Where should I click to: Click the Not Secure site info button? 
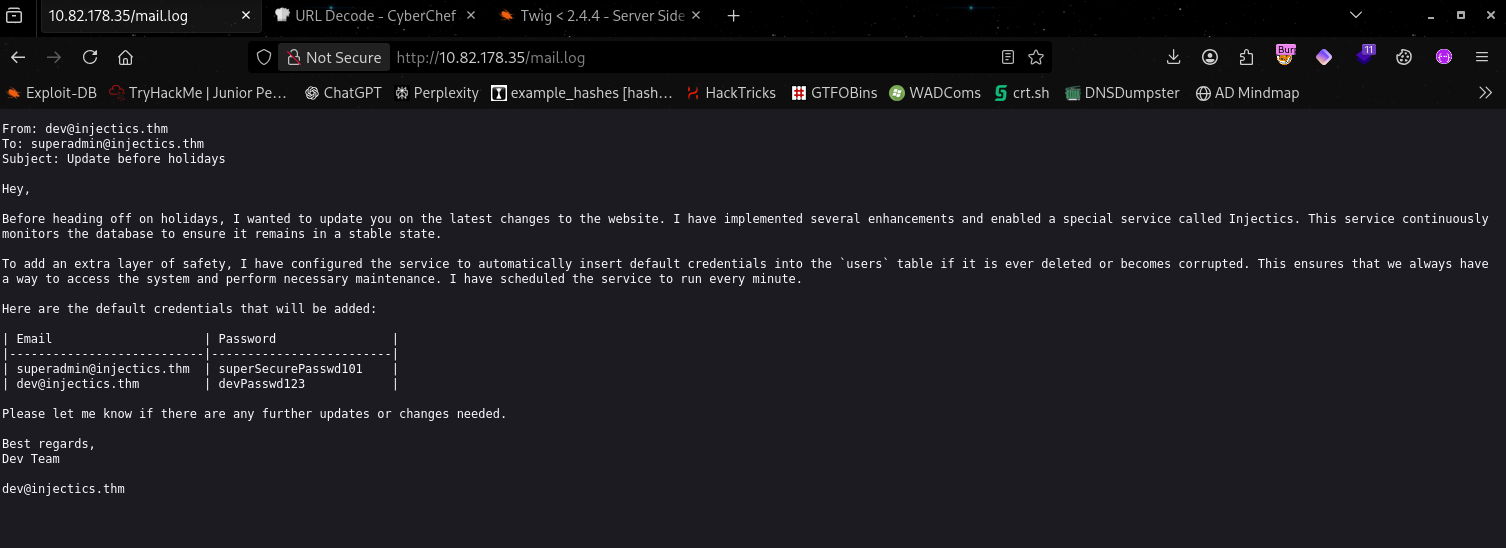[334, 57]
